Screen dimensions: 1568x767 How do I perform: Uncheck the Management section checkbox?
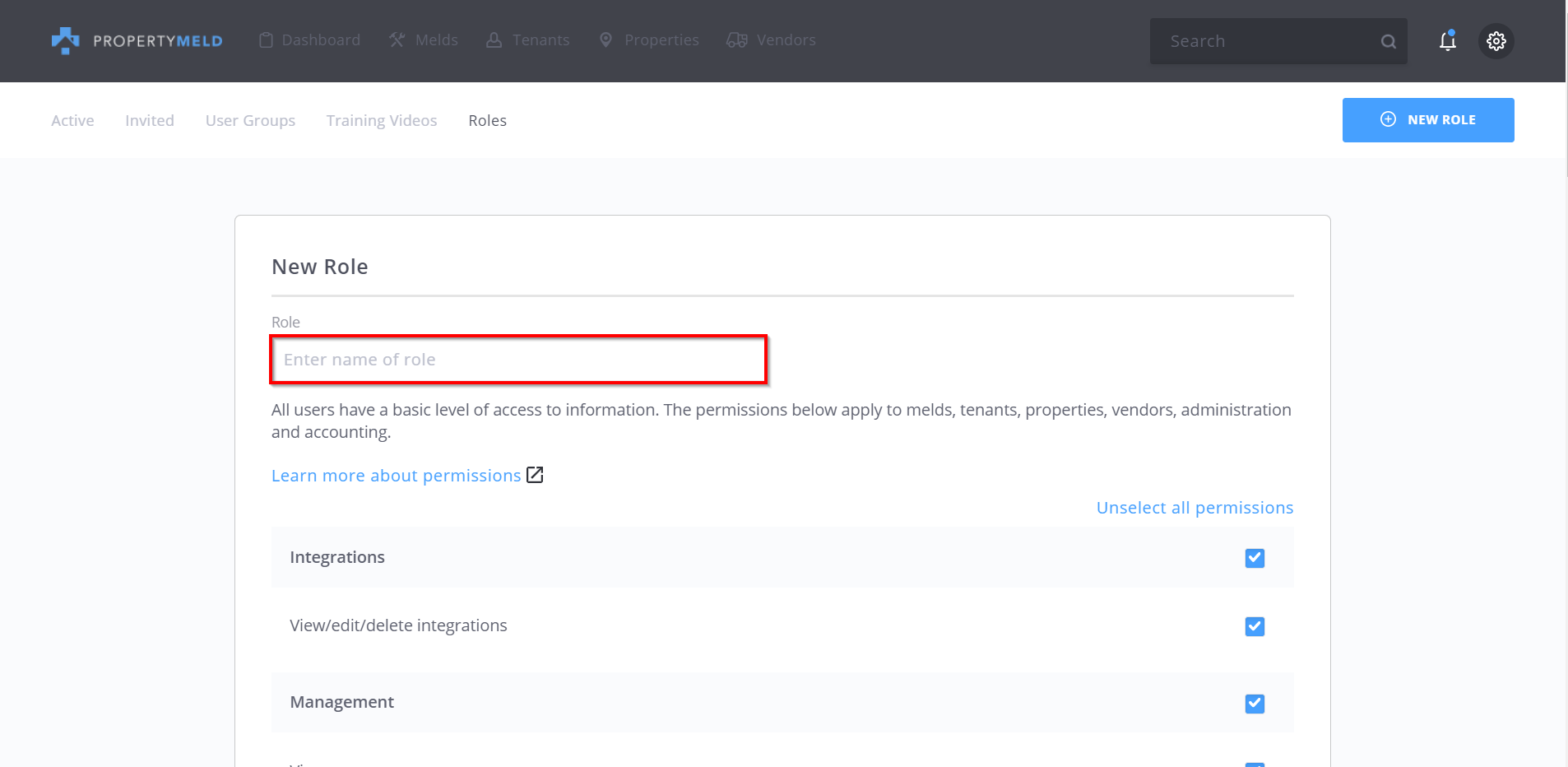coord(1254,704)
